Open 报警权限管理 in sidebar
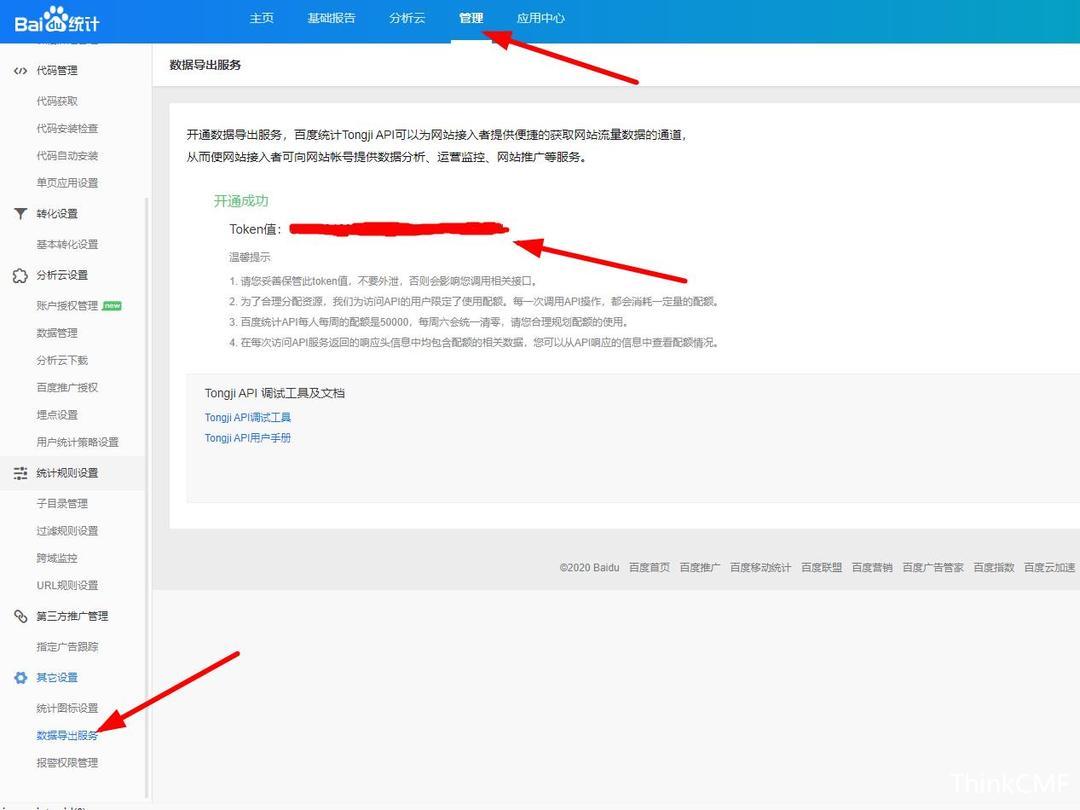Viewport: 1080px width, 810px height. 68,762
